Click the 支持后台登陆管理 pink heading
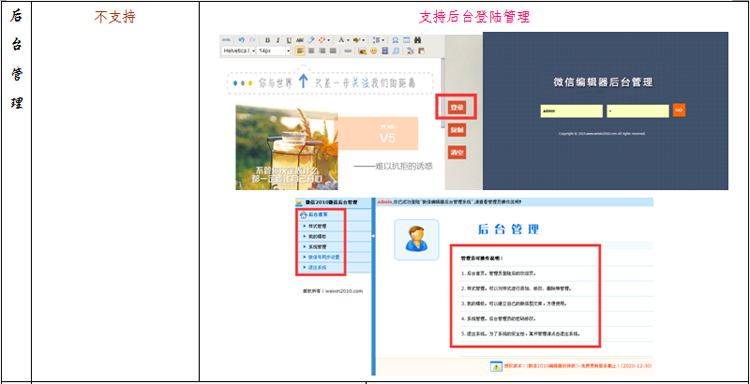Viewport: 750px width, 384px height. pyautogui.click(x=474, y=17)
